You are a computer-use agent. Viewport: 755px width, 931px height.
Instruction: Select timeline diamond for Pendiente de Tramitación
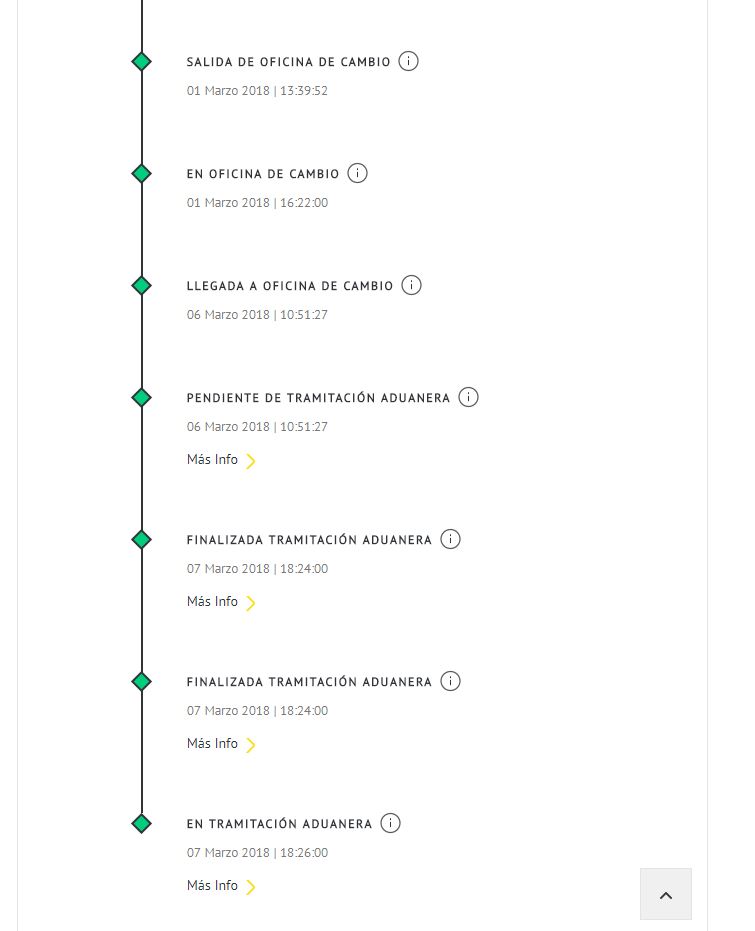click(142, 397)
